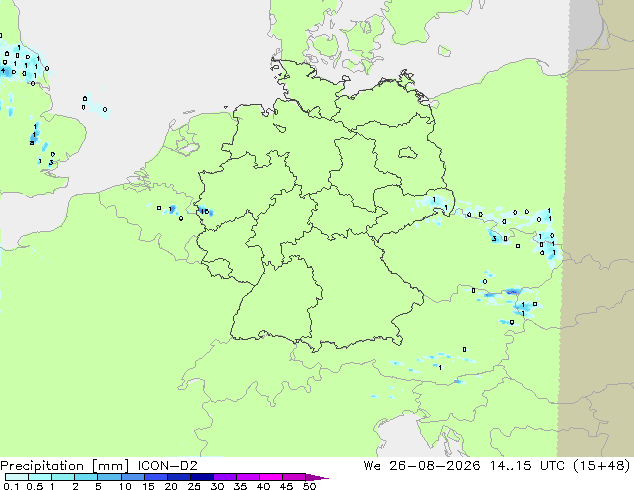Click the '40' legend scale label

263,486
